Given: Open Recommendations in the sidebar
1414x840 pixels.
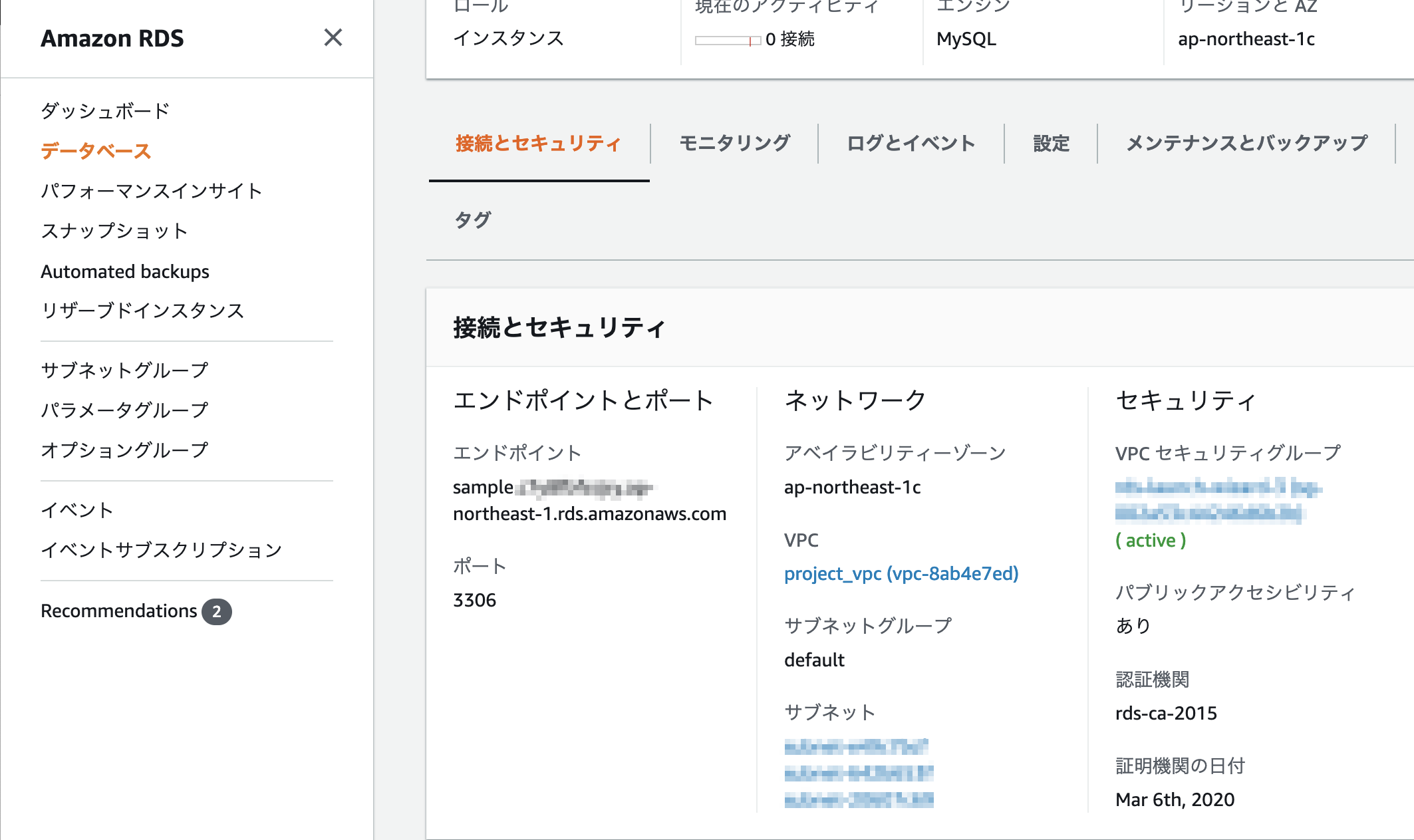Looking at the screenshot, I should [x=119, y=611].
